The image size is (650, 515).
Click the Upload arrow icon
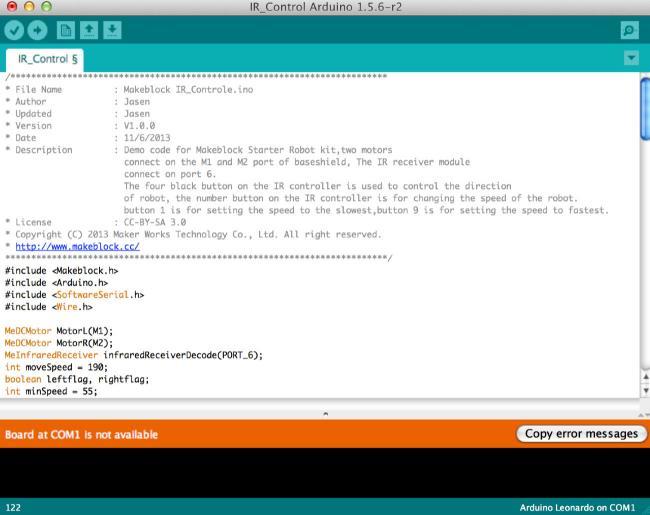(39, 30)
